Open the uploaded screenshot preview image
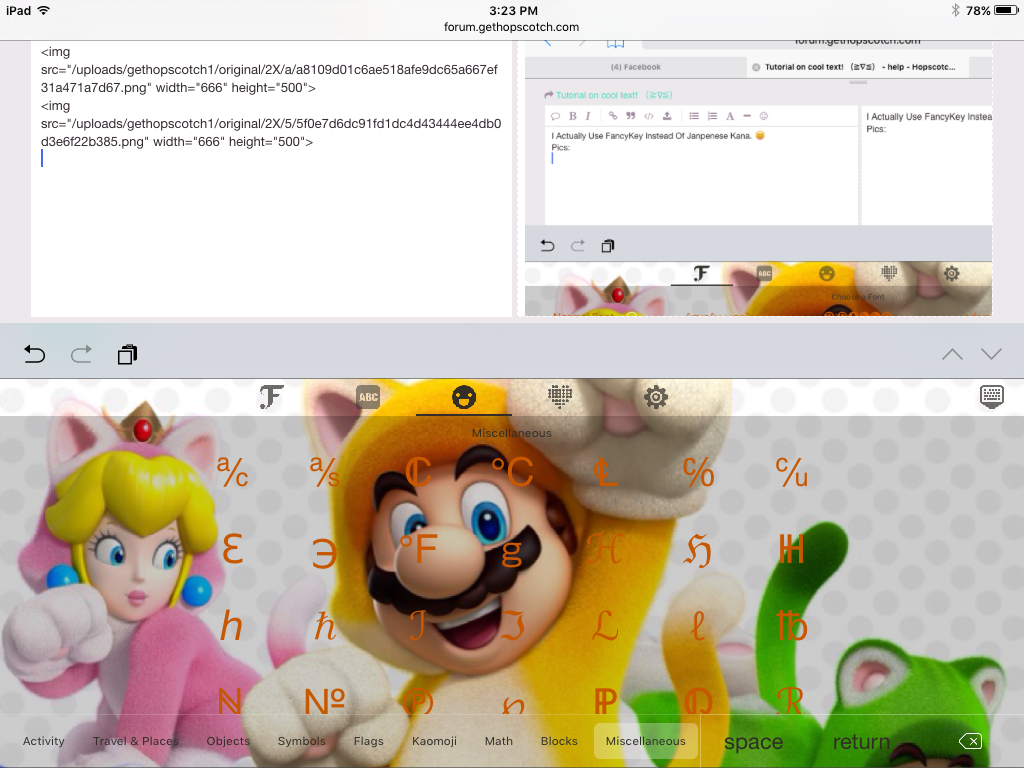This screenshot has width=1024, height=768. pos(758,178)
